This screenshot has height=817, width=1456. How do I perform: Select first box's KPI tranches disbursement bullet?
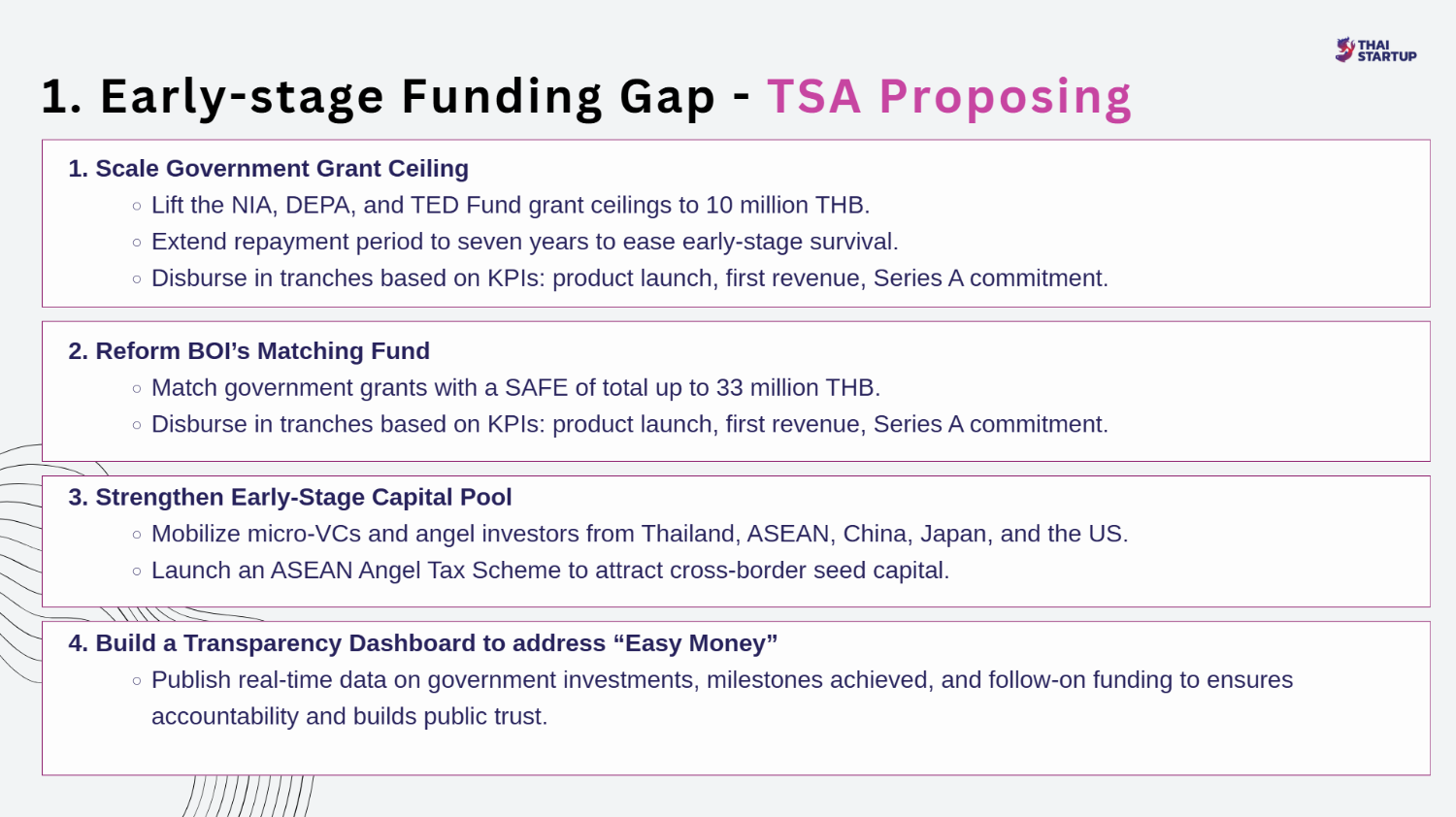click(x=630, y=278)
